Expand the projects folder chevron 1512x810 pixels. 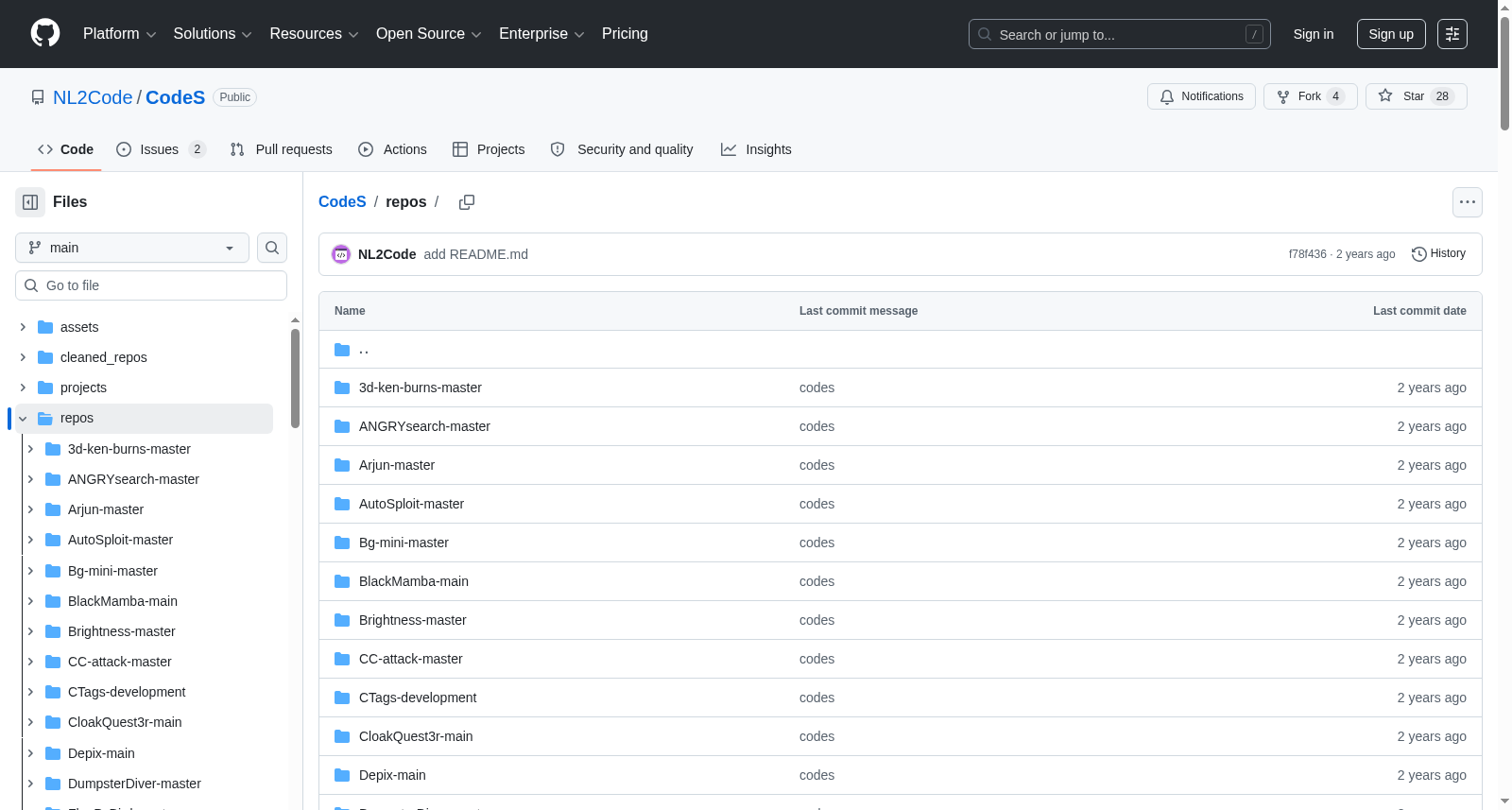point(23,388)
